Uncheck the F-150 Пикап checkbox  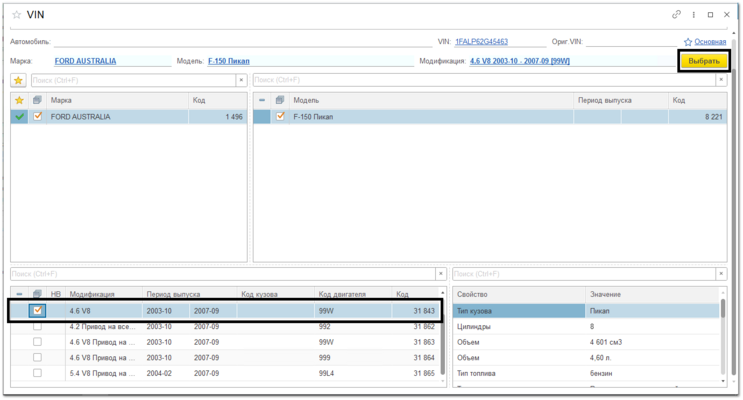point(281,116)
